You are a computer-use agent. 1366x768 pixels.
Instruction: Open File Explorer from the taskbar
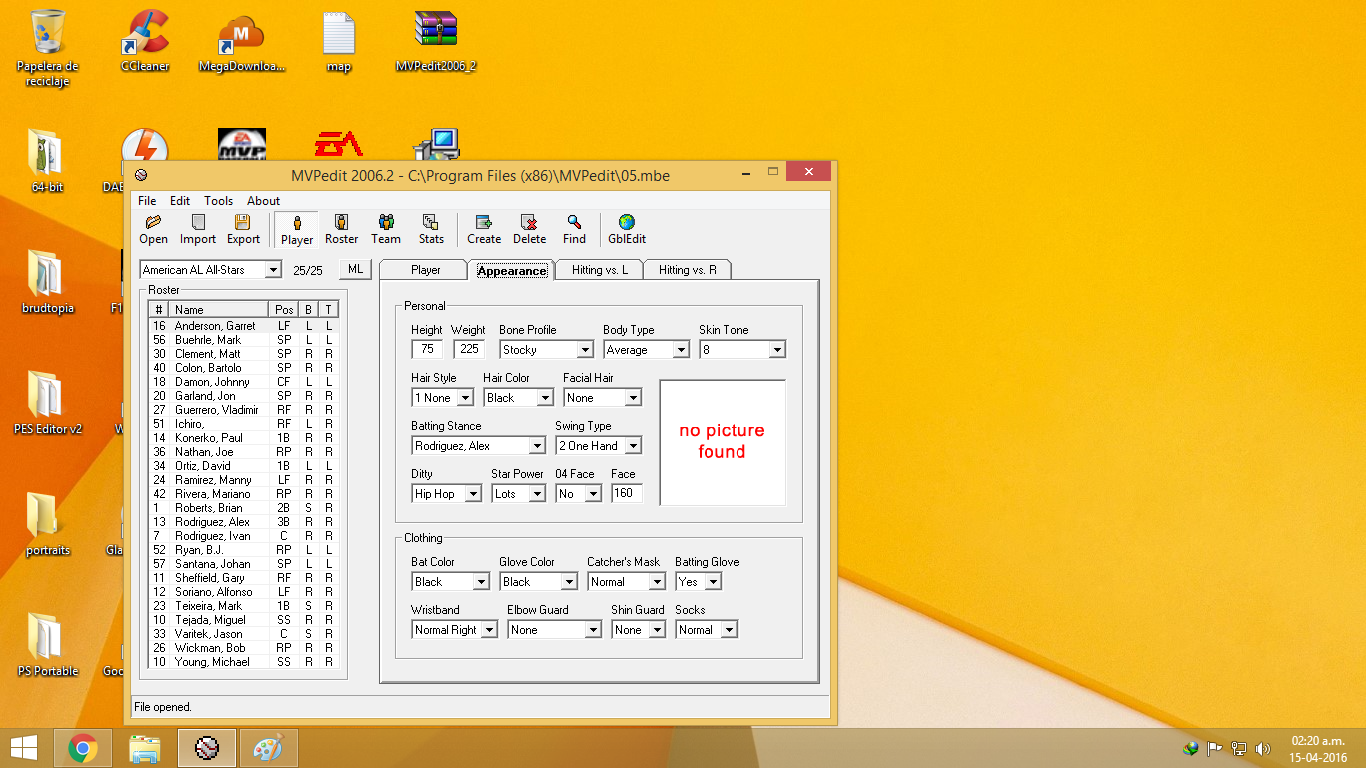(x=145, y=748)
